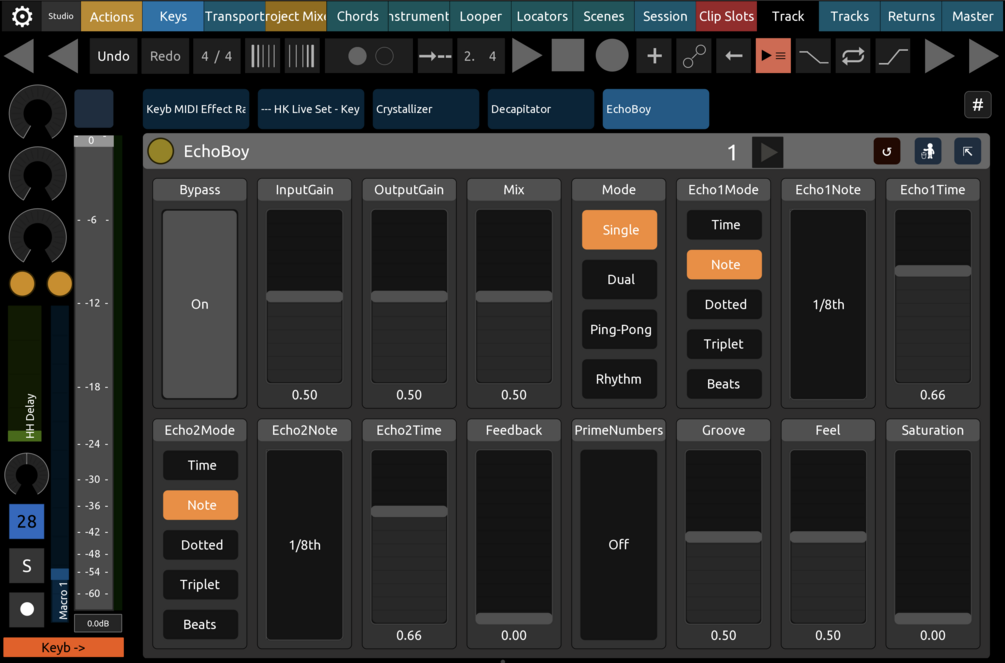Click the 0.0dB volume value field
The width and height of the screenshot is (1005, 663).
pyautogui.click(x=98, y=623)
